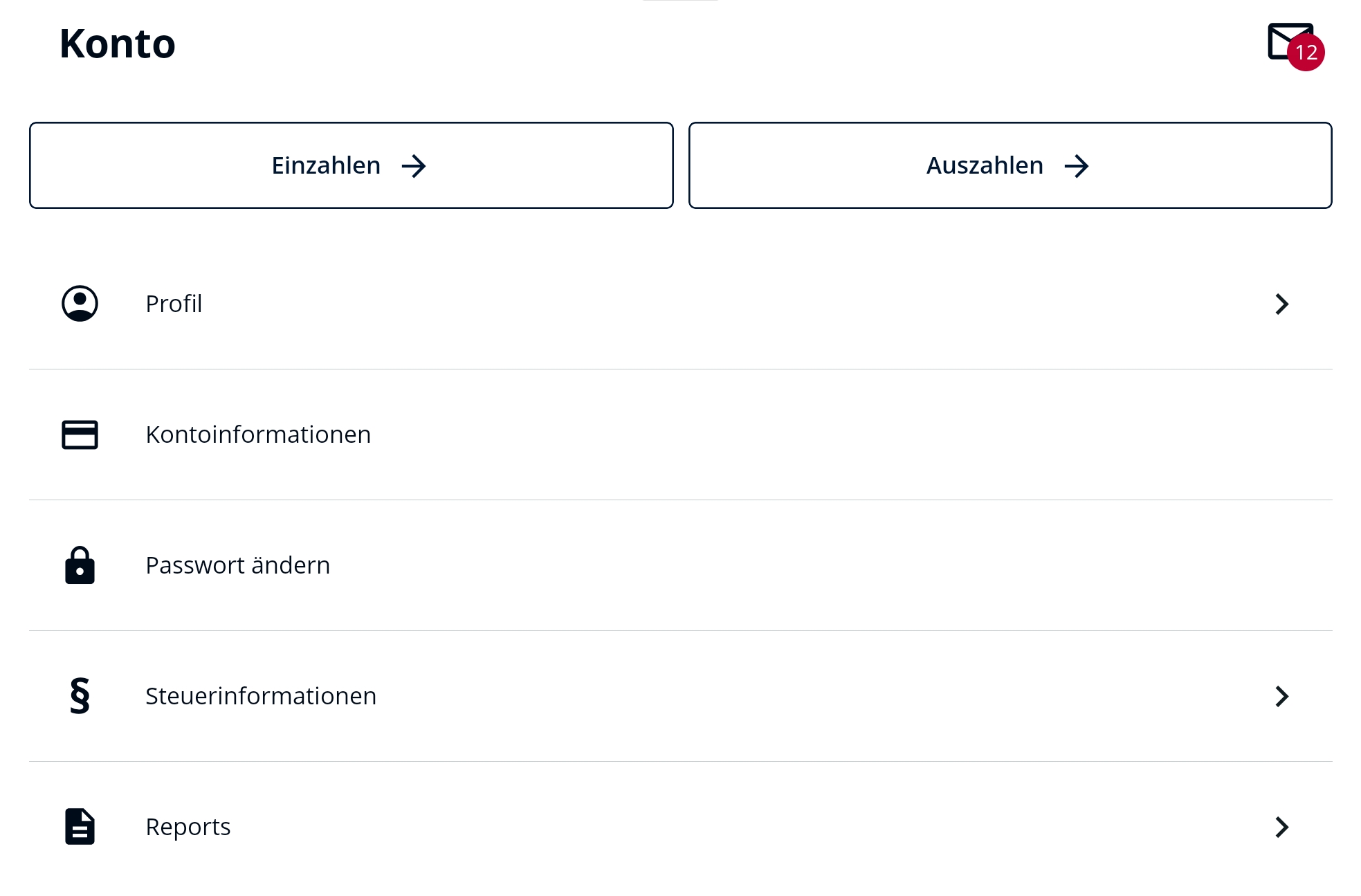Click the red 12 notification badge

[1306, 52]
